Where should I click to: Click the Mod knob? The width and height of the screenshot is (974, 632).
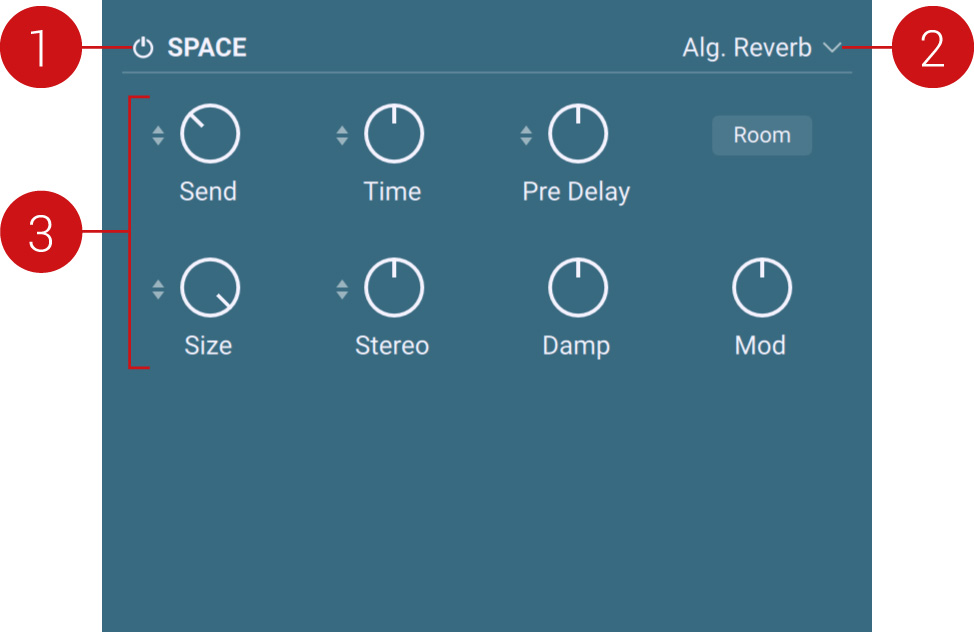tap(761, 288)
